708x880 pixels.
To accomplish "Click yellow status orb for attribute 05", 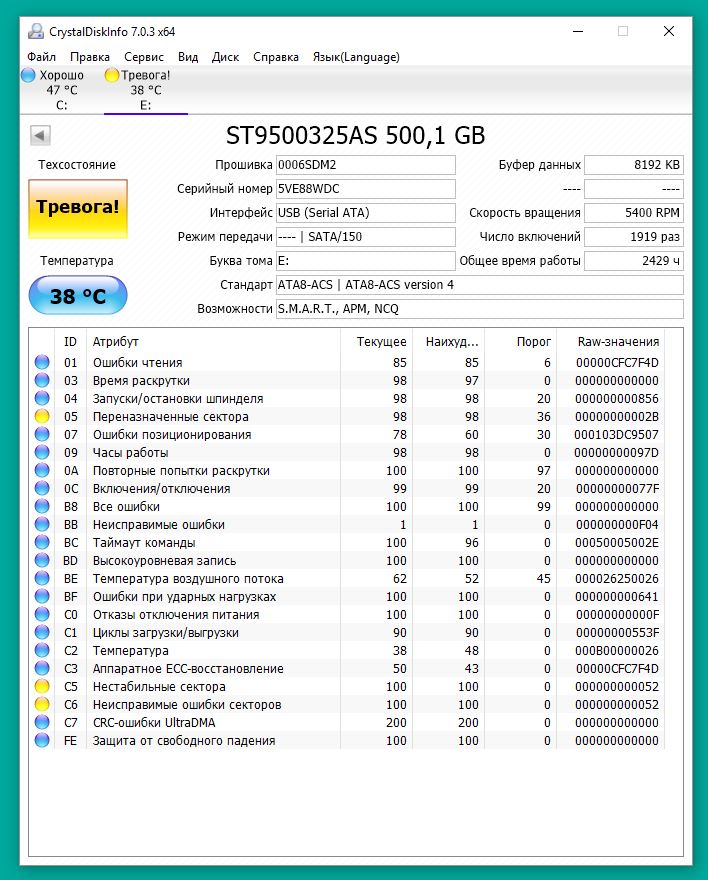I will (x=42, y=417).
